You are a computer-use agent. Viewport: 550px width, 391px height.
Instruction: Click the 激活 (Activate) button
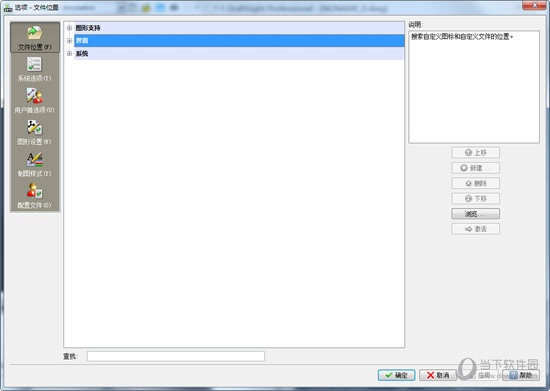pos(475,229)
